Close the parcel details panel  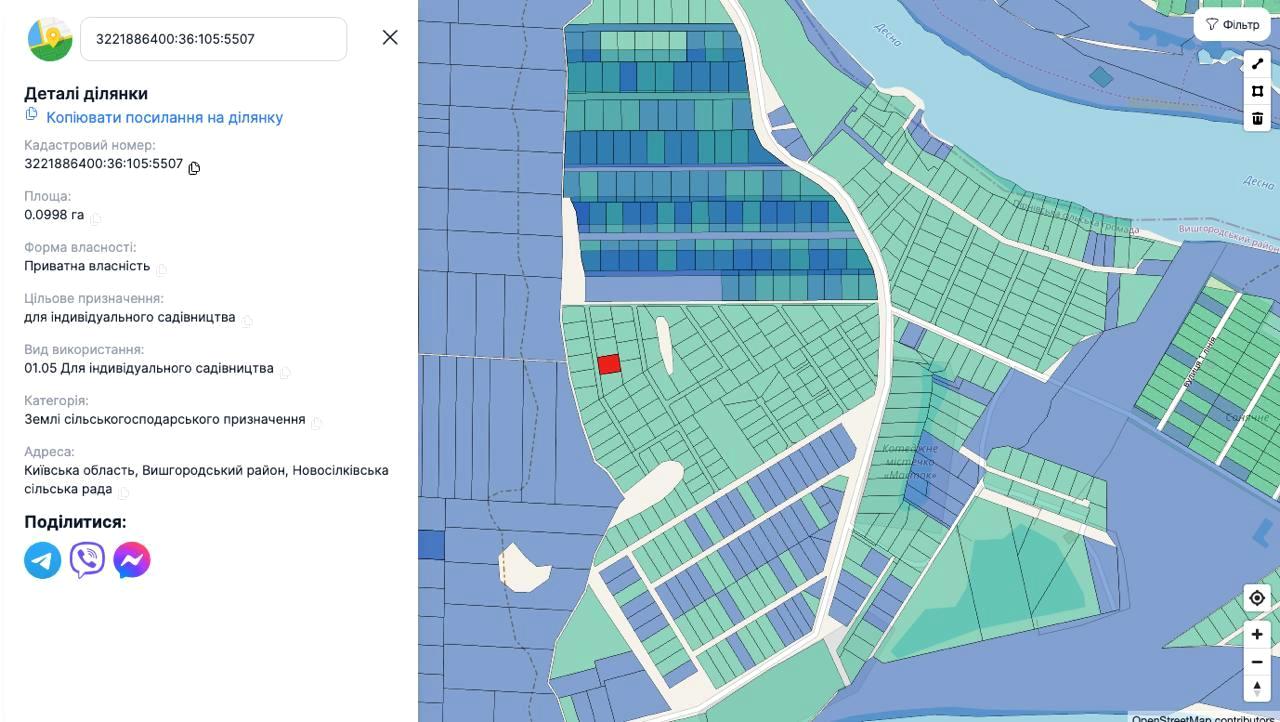pos(390,37)
